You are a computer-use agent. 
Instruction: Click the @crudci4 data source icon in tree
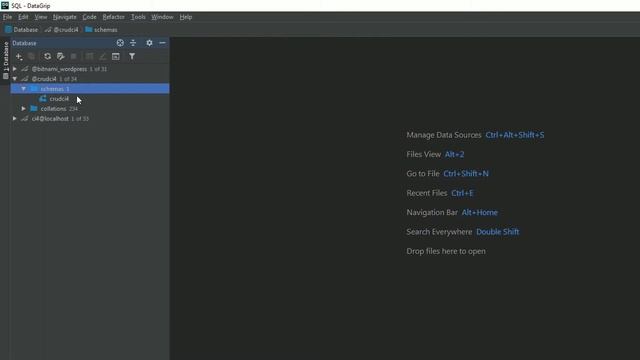pyautogui.click(x=25, y=79)
